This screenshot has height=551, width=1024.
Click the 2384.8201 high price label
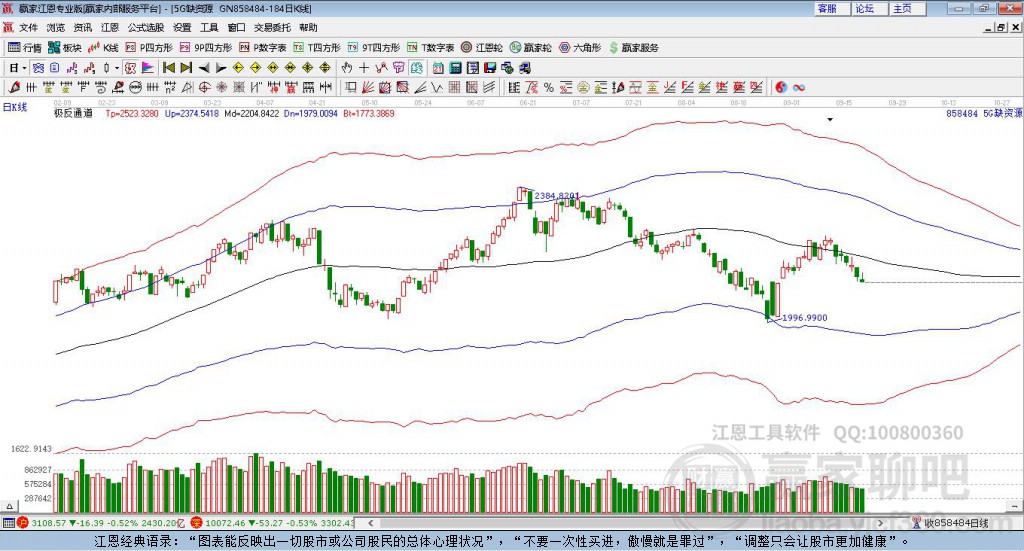(557, 196)
